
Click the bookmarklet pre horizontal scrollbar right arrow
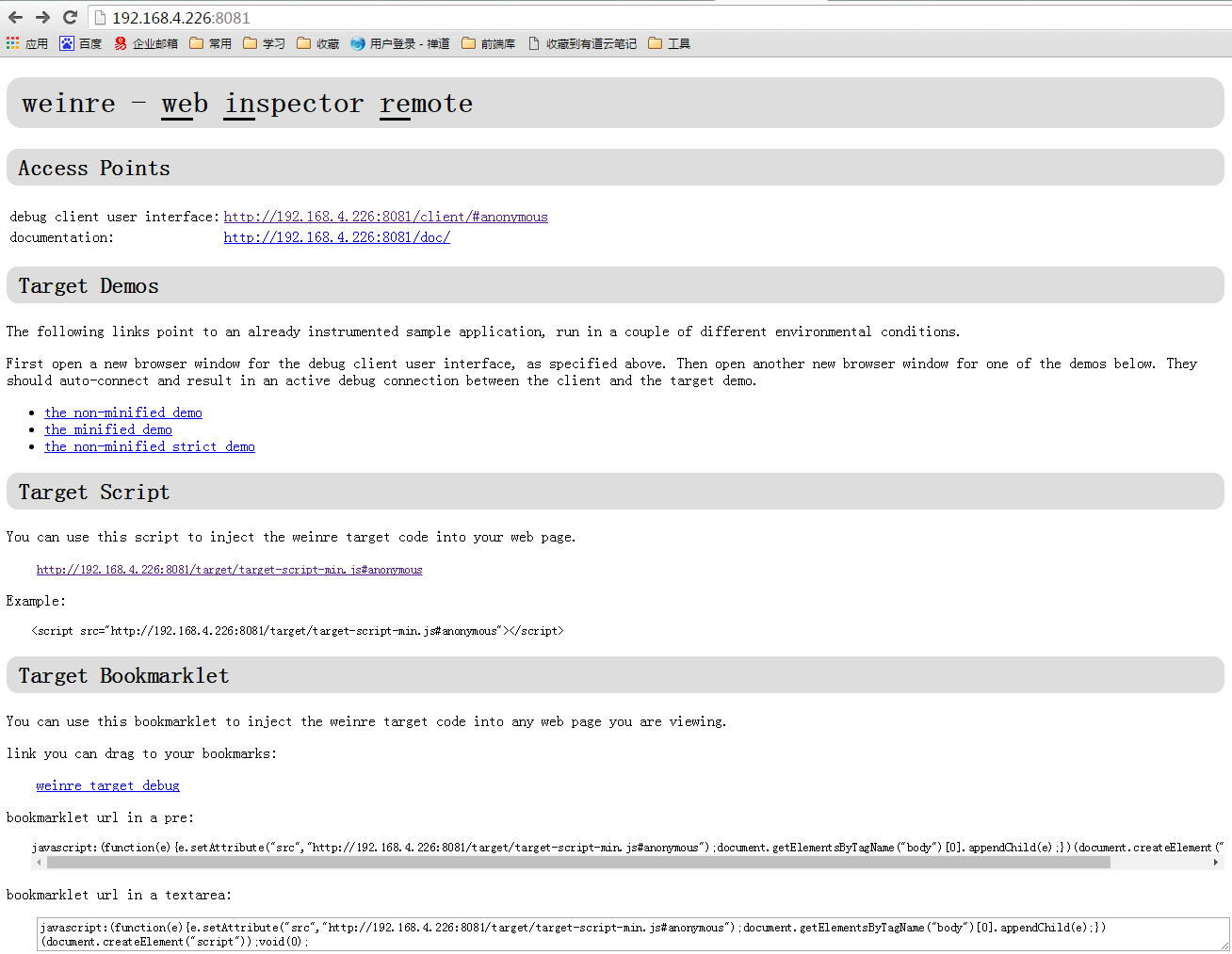1215,862
